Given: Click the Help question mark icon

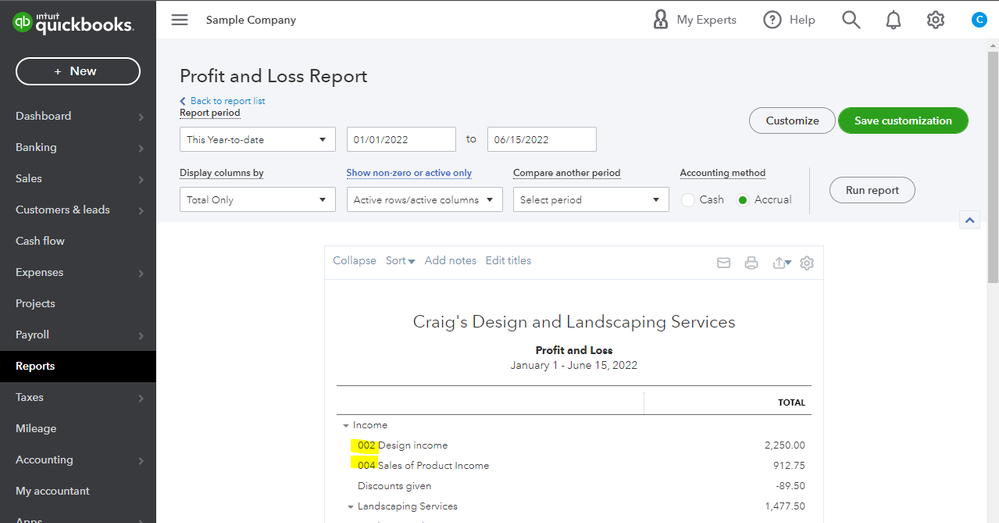Looking at the screenshot, I should point(772,20).
